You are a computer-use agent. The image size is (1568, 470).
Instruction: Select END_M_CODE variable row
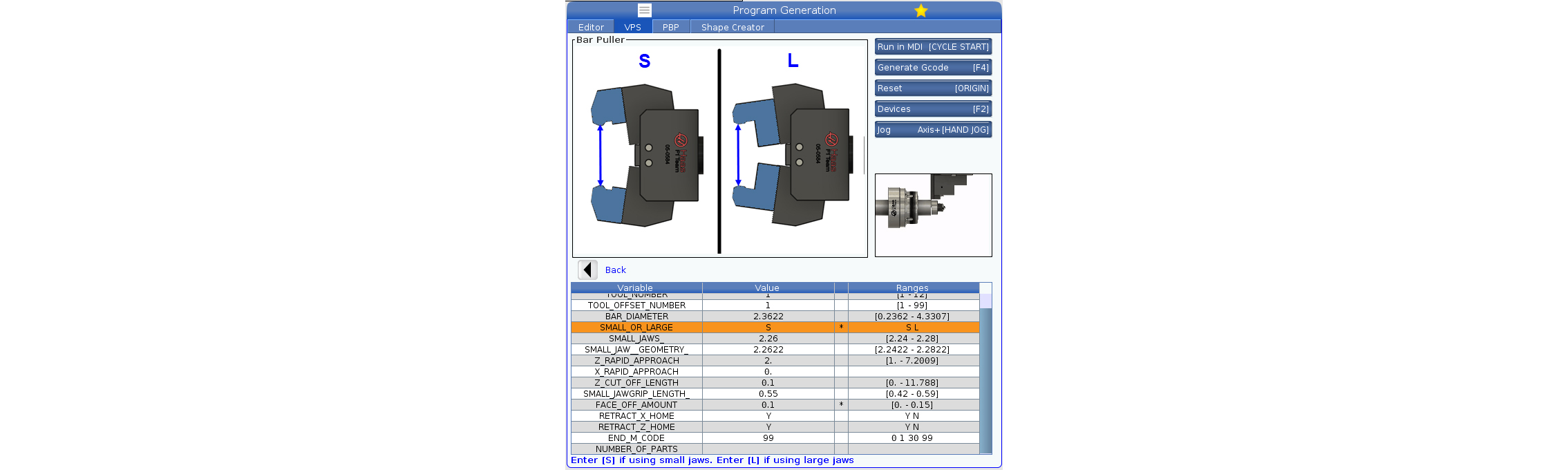coord(775,438)
